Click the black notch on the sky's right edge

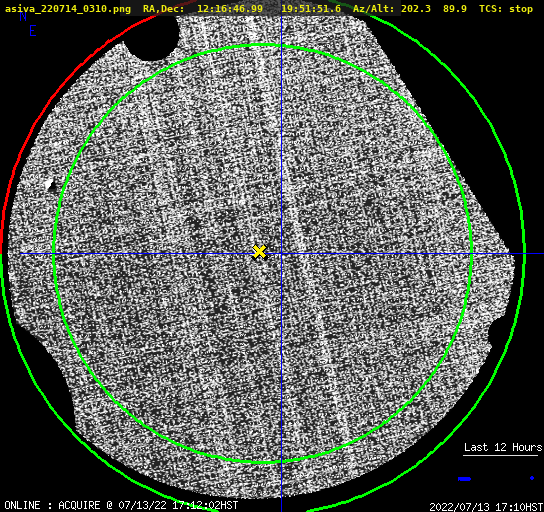[x=495, y=332]
